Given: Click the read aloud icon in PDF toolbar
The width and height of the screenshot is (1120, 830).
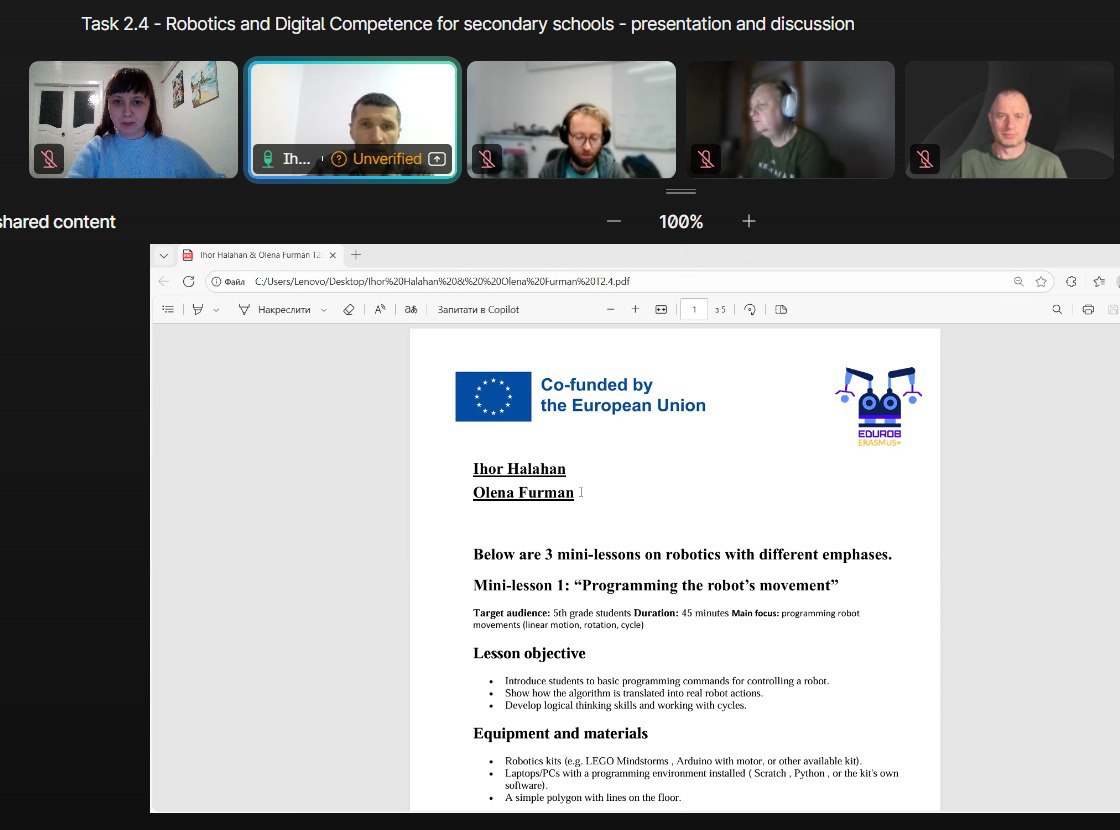Looking at the screenshot, I should pyautogui.click(x=380, y=310).
